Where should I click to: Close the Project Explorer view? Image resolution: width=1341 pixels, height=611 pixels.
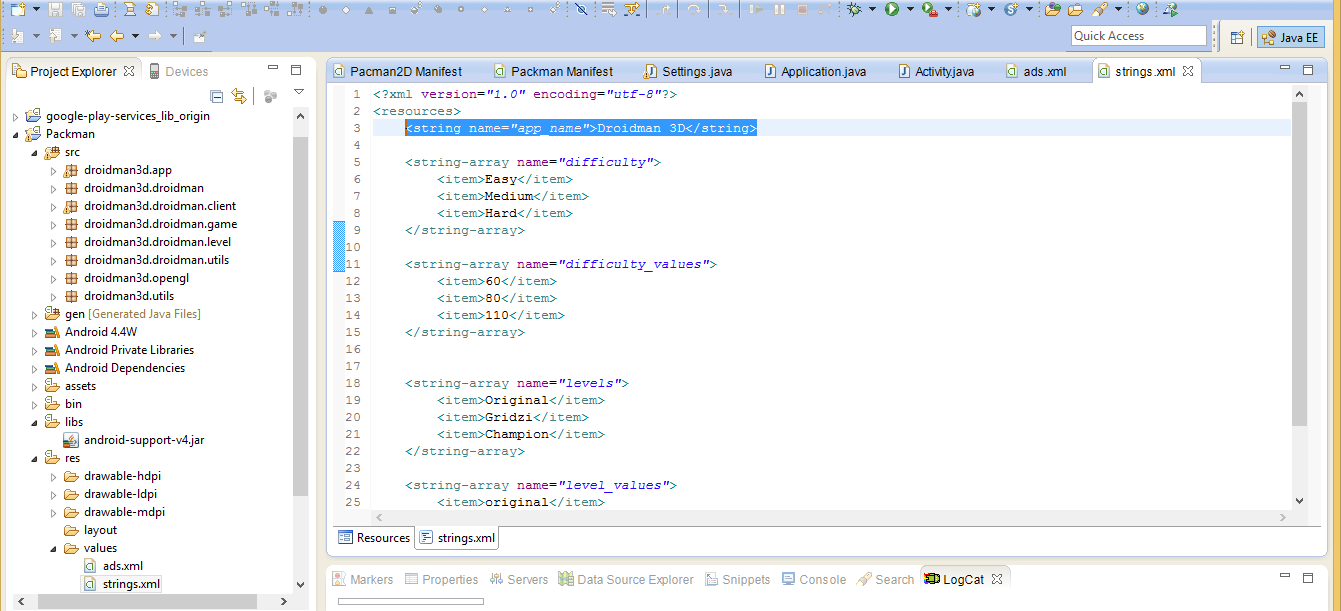pos(128,71)
